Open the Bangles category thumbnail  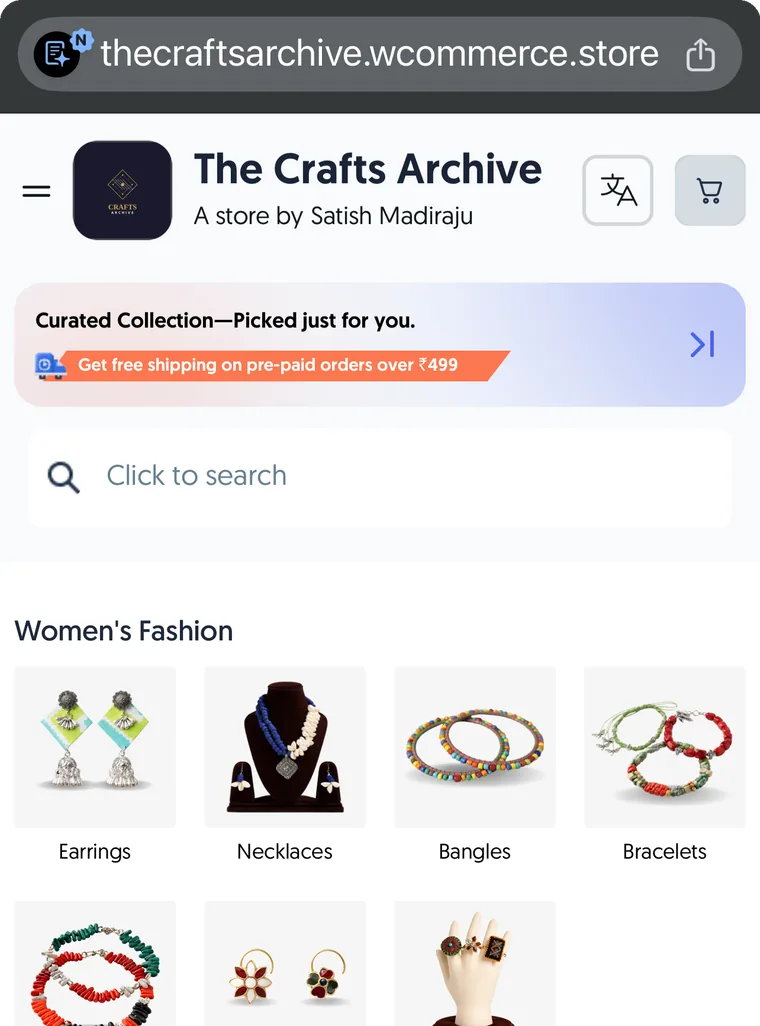(475, 747)
